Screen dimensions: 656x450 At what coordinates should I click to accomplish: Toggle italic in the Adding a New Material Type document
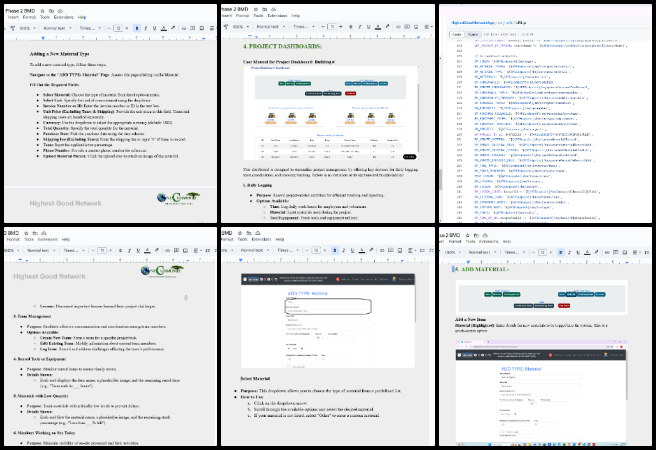tap(146, 28)
